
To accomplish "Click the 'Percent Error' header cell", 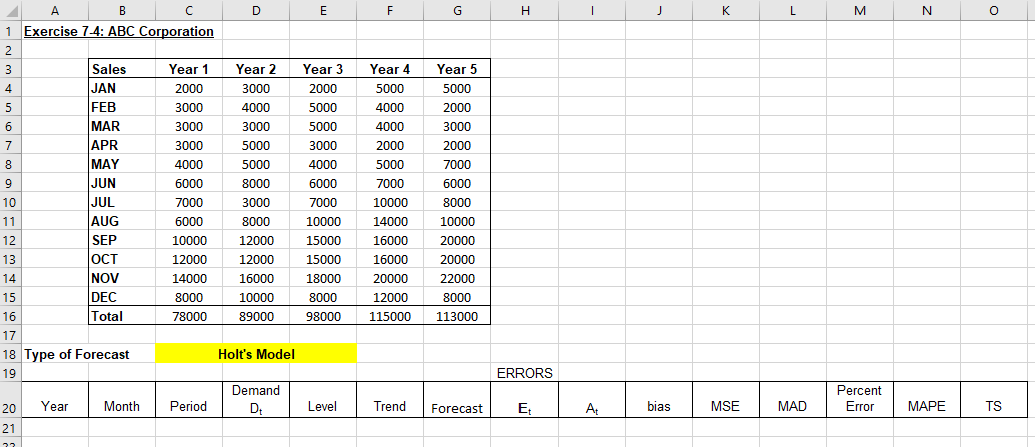I will 859,399.
